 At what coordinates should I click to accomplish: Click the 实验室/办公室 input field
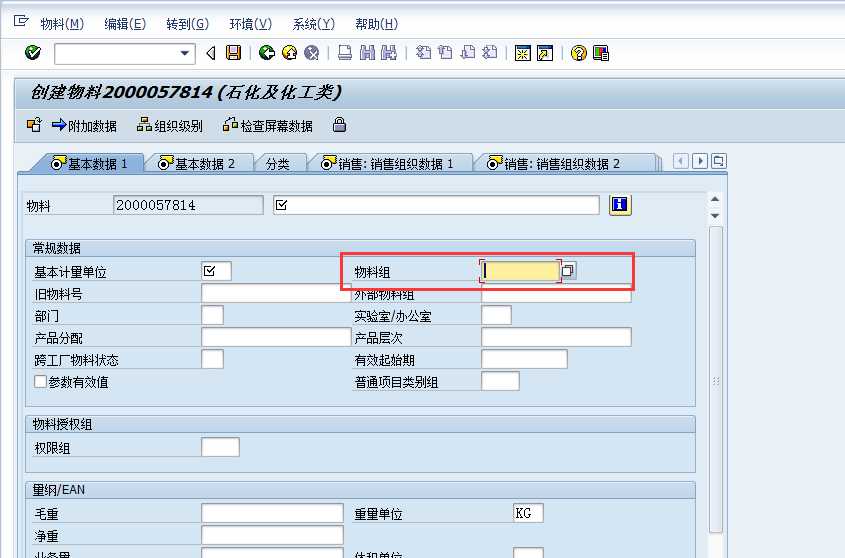[496, 315]
